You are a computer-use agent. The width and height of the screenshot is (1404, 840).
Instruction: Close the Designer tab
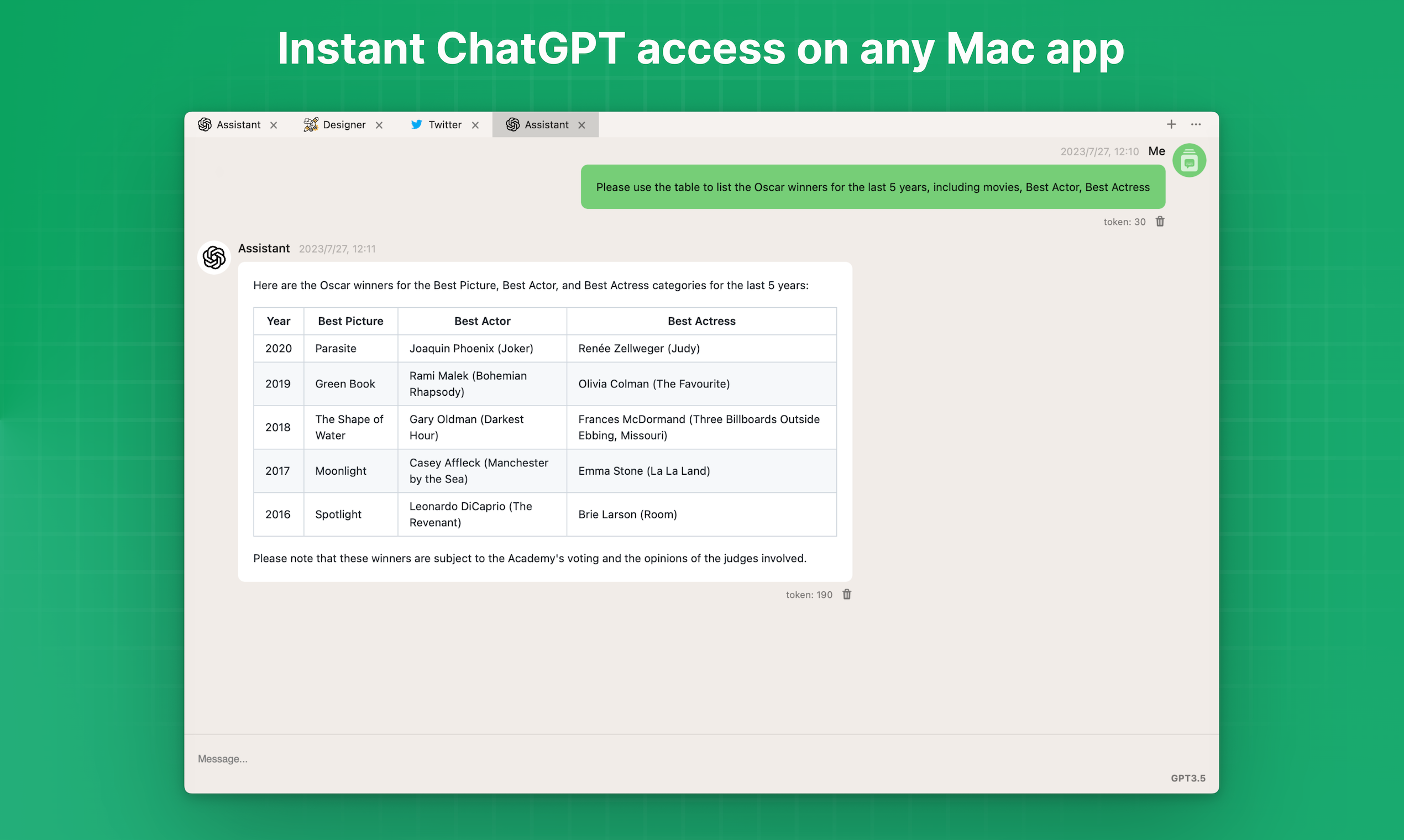pyautogui.click(x=379, y=125)
